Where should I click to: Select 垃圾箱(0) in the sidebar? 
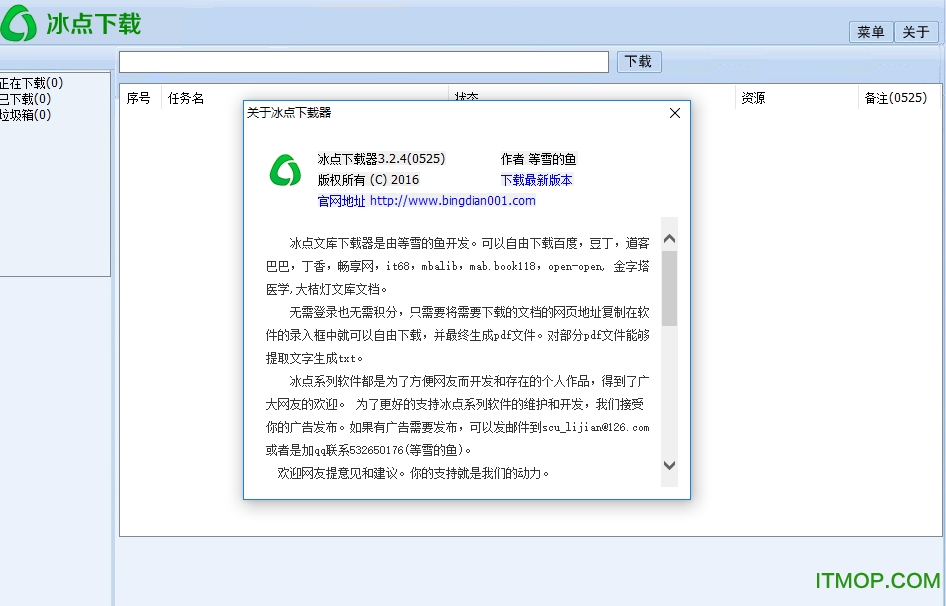(23, 114)
